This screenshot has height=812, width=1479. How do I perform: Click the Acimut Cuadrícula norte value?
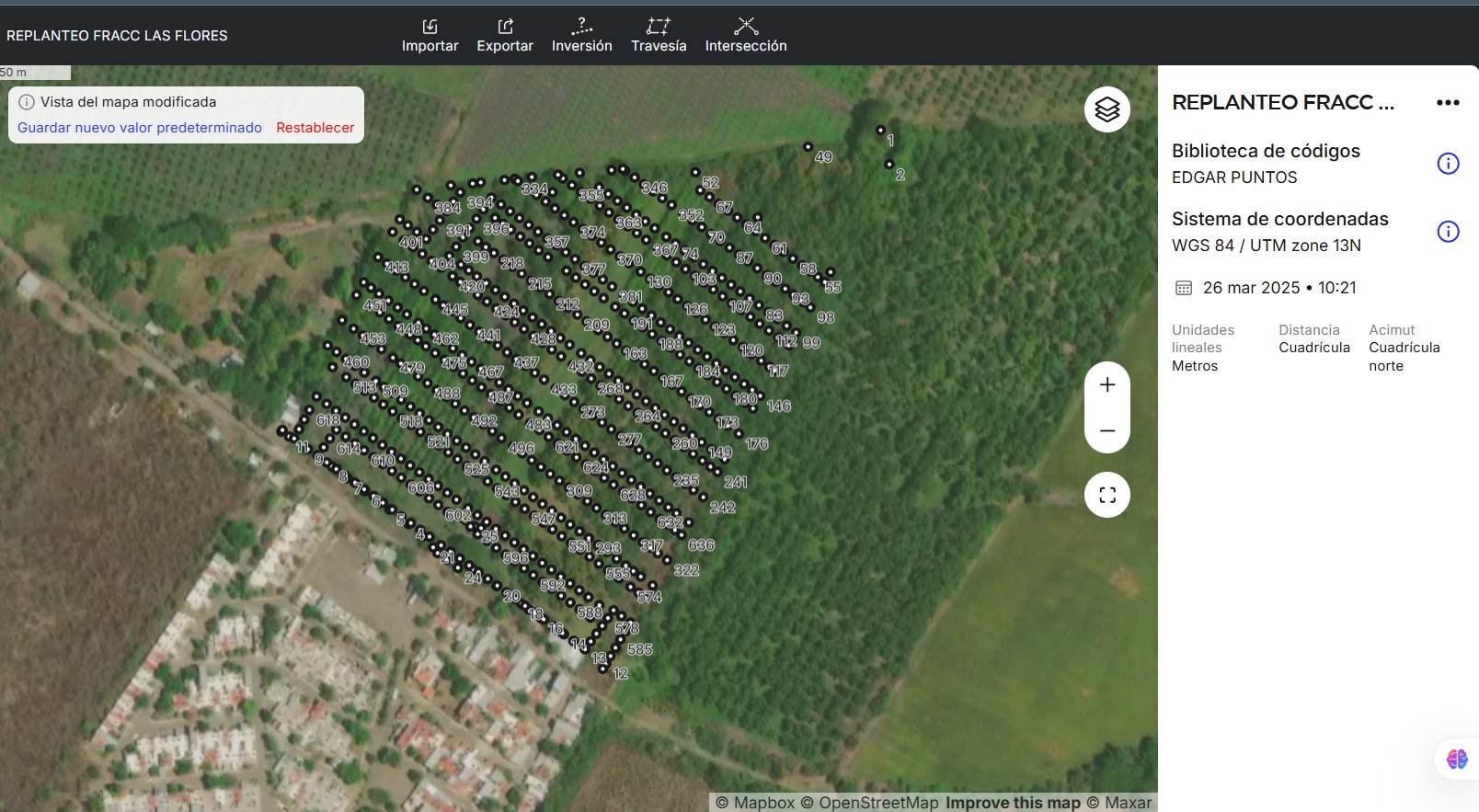pos(1404,357)
